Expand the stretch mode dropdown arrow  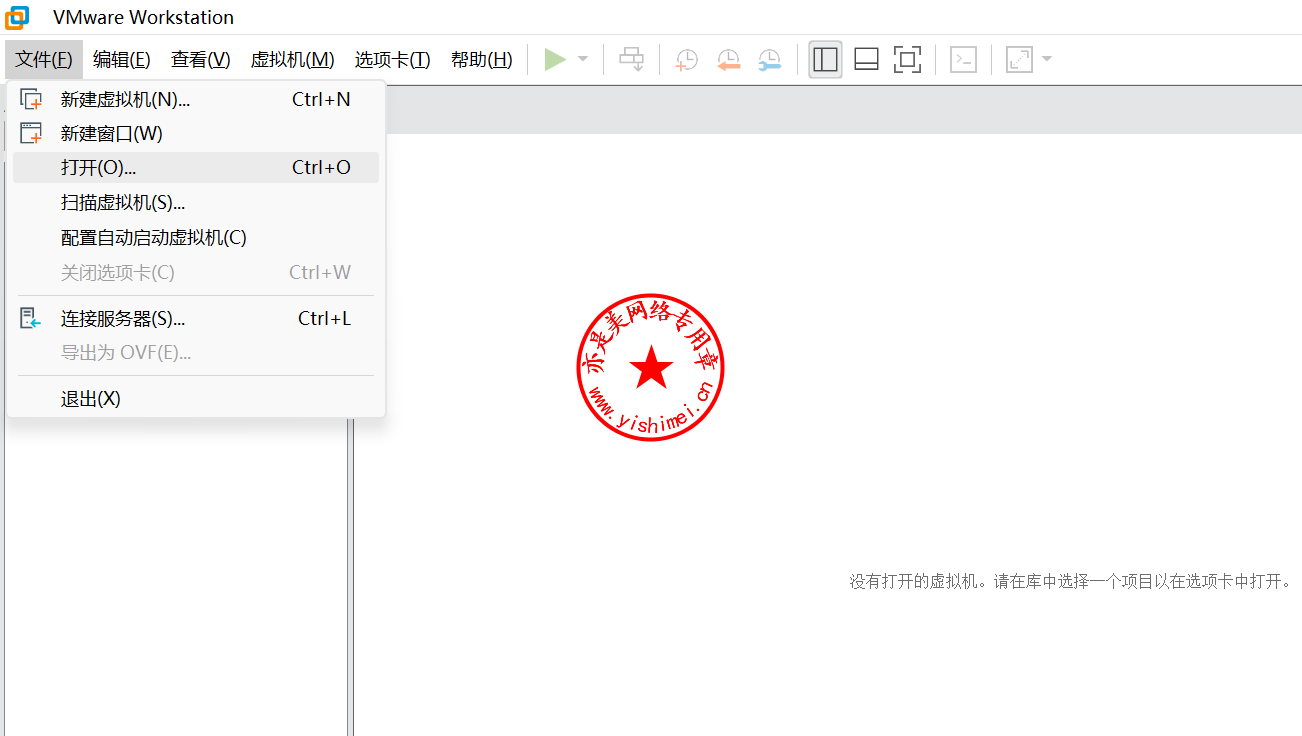(x=1047, y=60)
